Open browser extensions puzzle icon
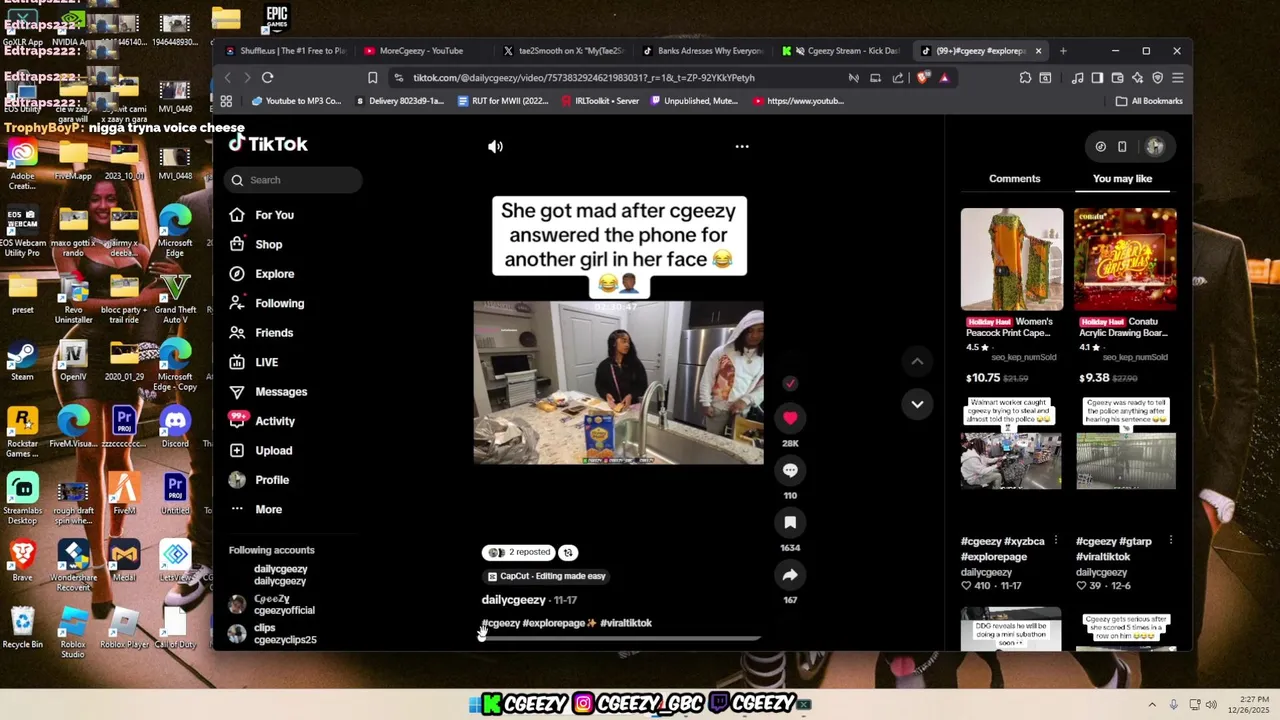 [1025, 77]
